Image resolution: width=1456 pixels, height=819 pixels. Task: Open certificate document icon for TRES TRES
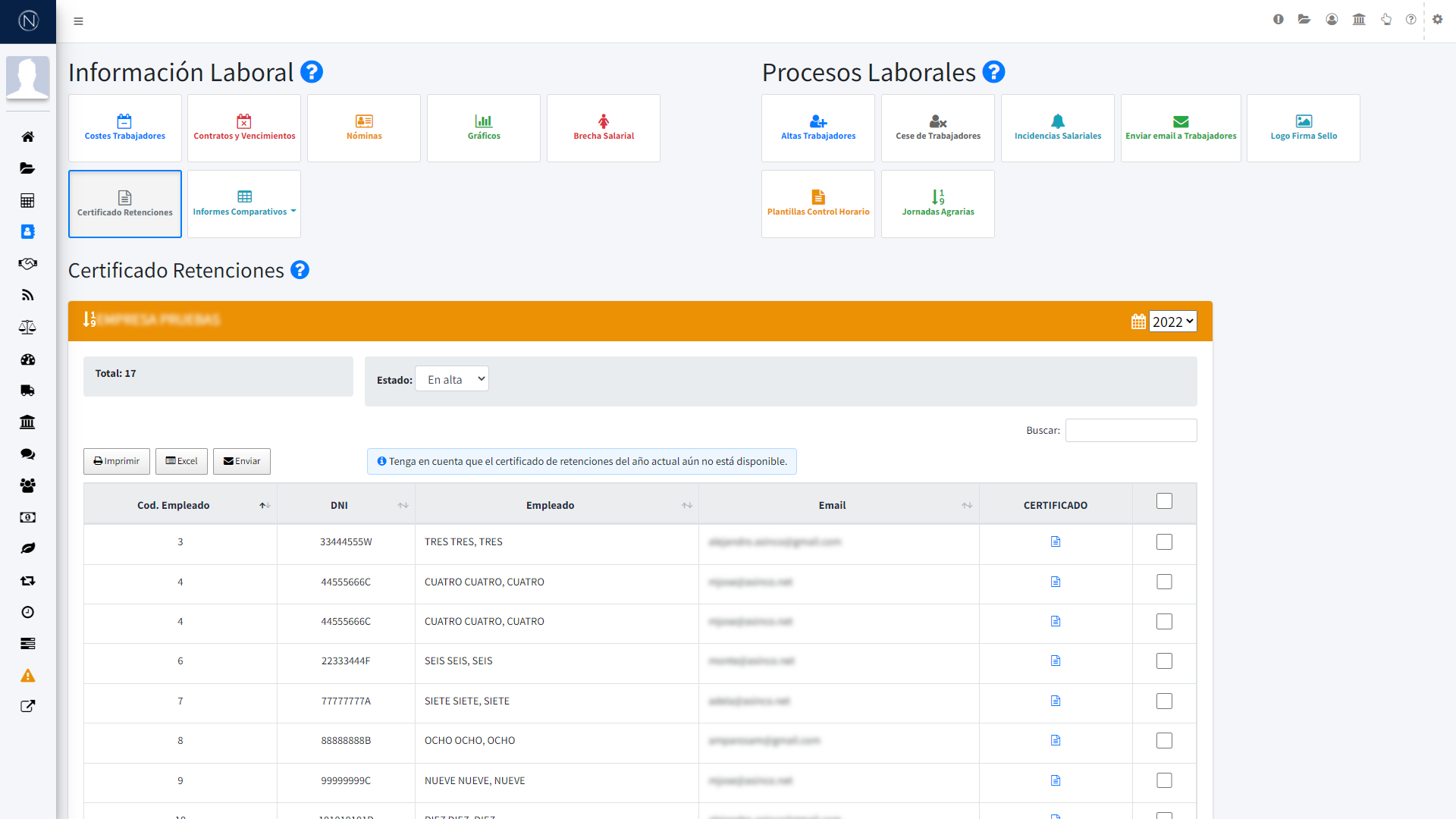tap(1055, 541)
